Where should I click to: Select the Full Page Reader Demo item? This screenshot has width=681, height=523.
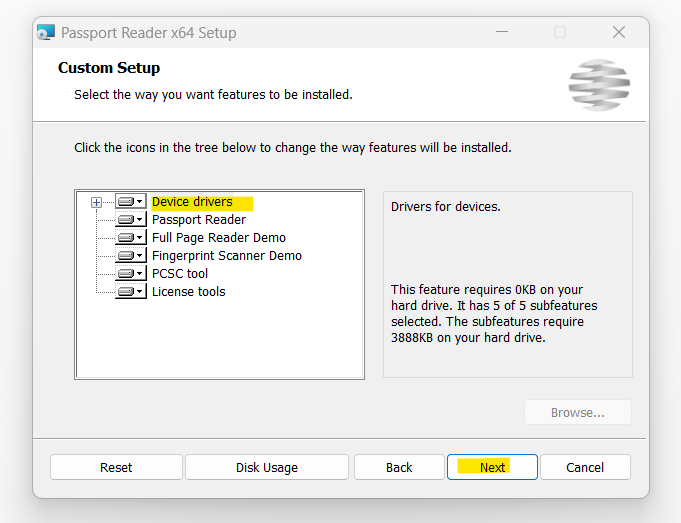click(219, 238)
